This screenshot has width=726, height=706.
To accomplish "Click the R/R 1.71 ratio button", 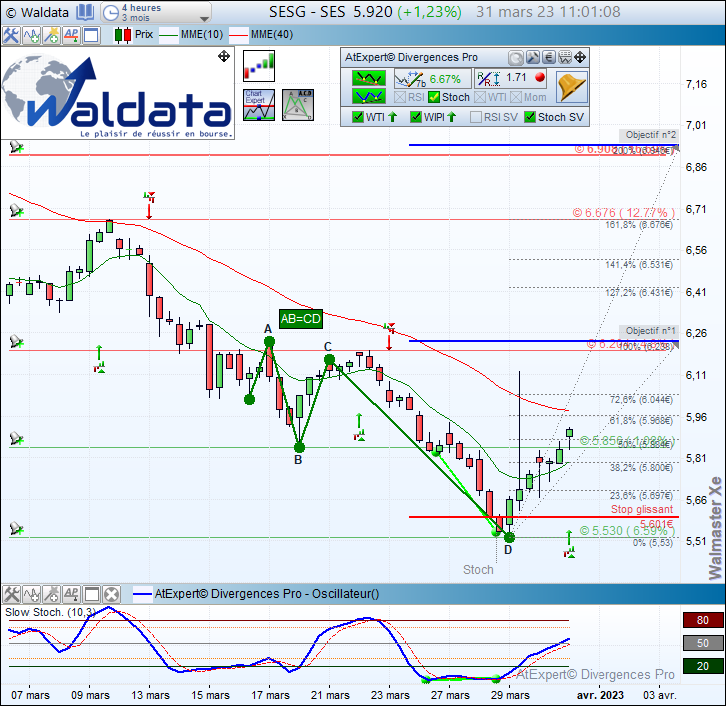I will pyautogui.click(x=511, y=78).
